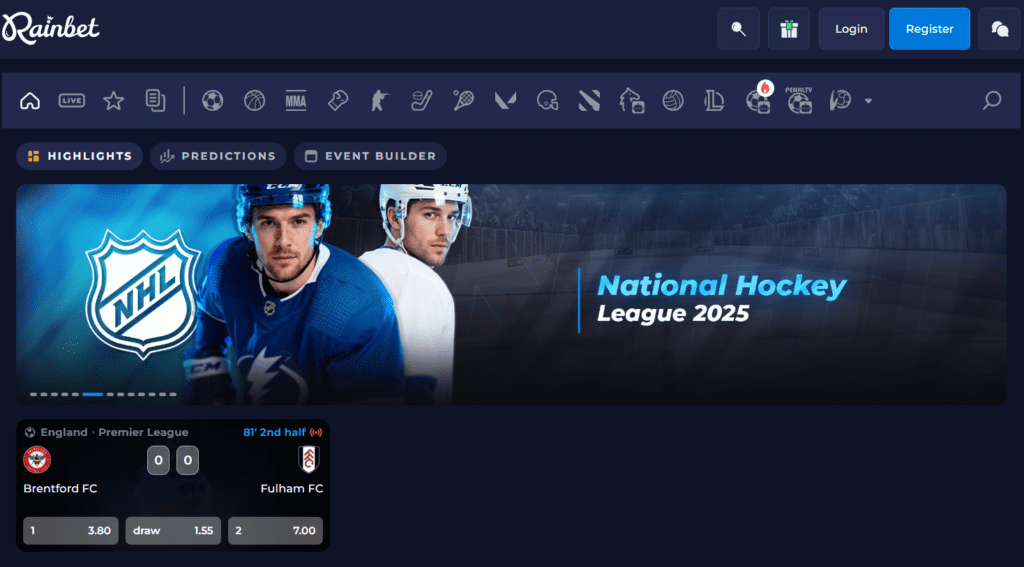The width and height of the screenshot is (1024, 567).
Task: Open the Live events icon
Action: coord(71,100)
